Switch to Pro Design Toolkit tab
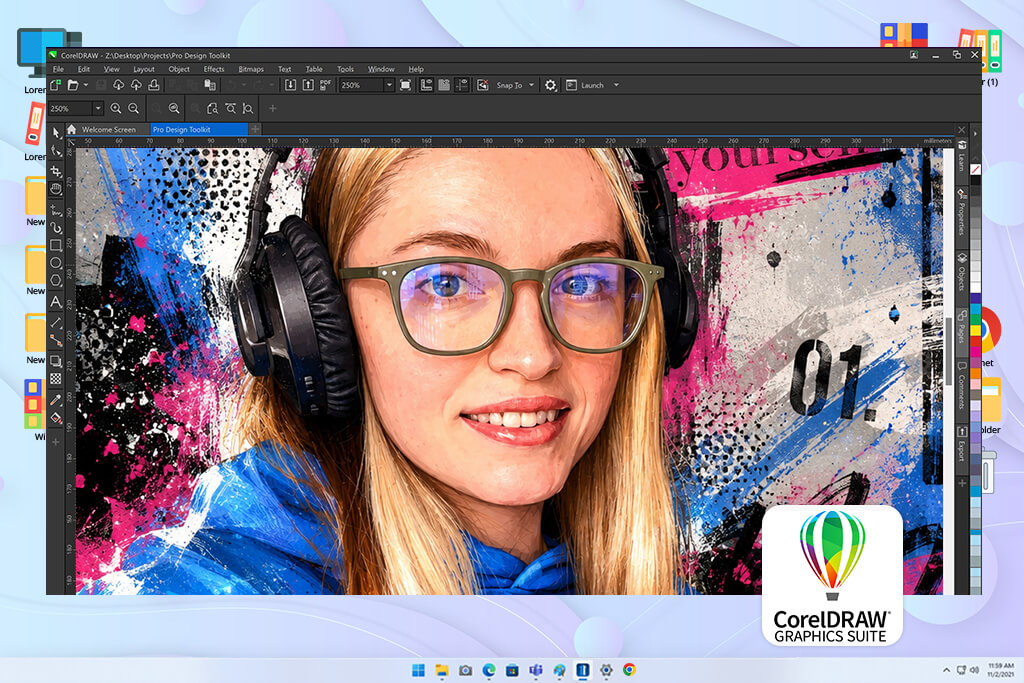1024x683 pixels. point(199,129)
